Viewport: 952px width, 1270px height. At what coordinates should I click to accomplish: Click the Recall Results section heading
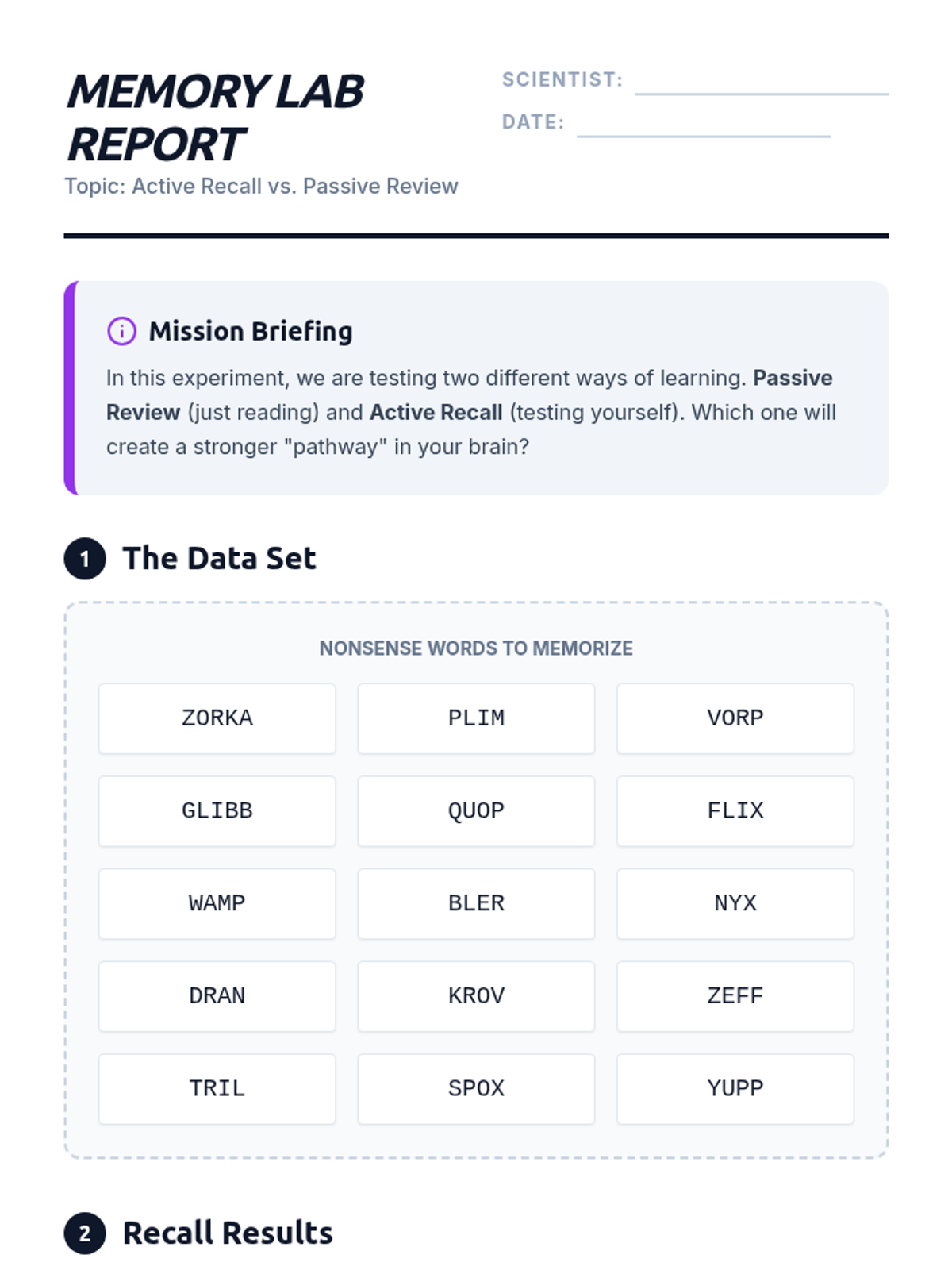coord(228,1233)
